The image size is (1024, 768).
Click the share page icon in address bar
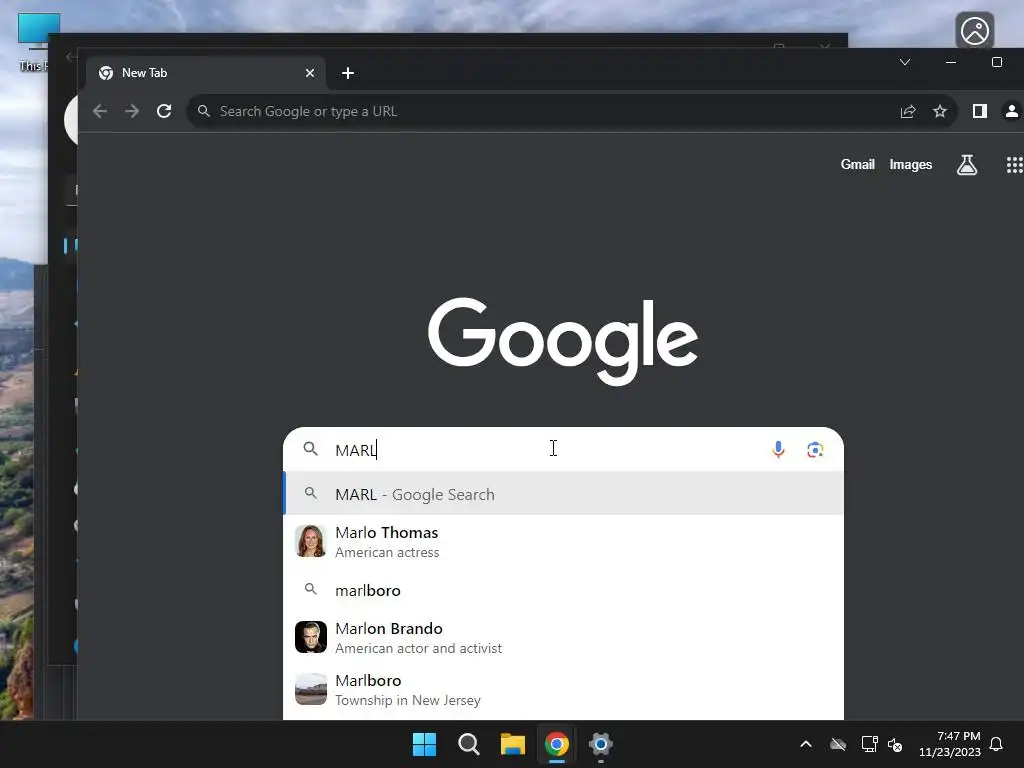click(x=908, y=112)
